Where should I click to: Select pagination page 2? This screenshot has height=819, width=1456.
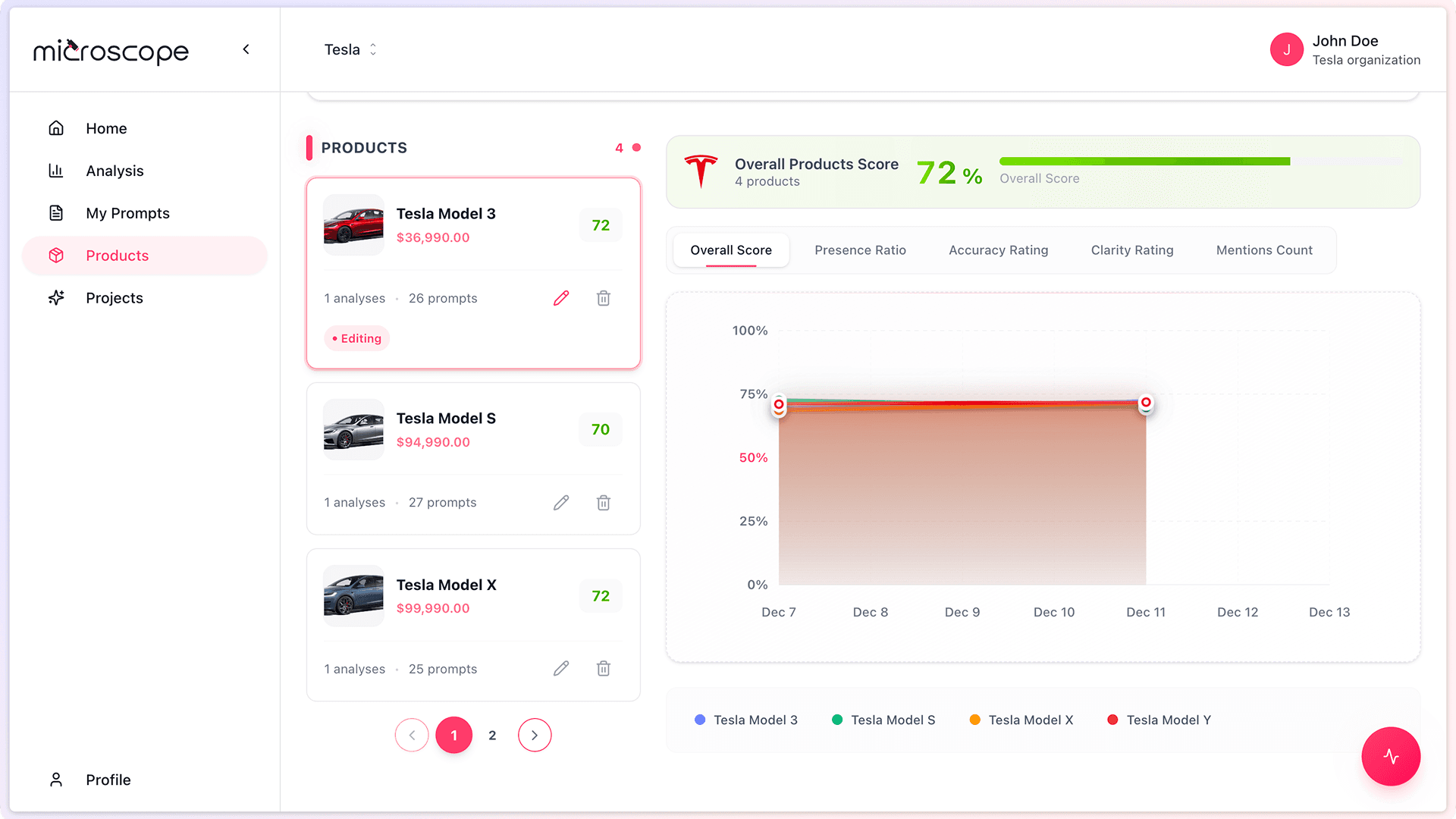point(492,734)
